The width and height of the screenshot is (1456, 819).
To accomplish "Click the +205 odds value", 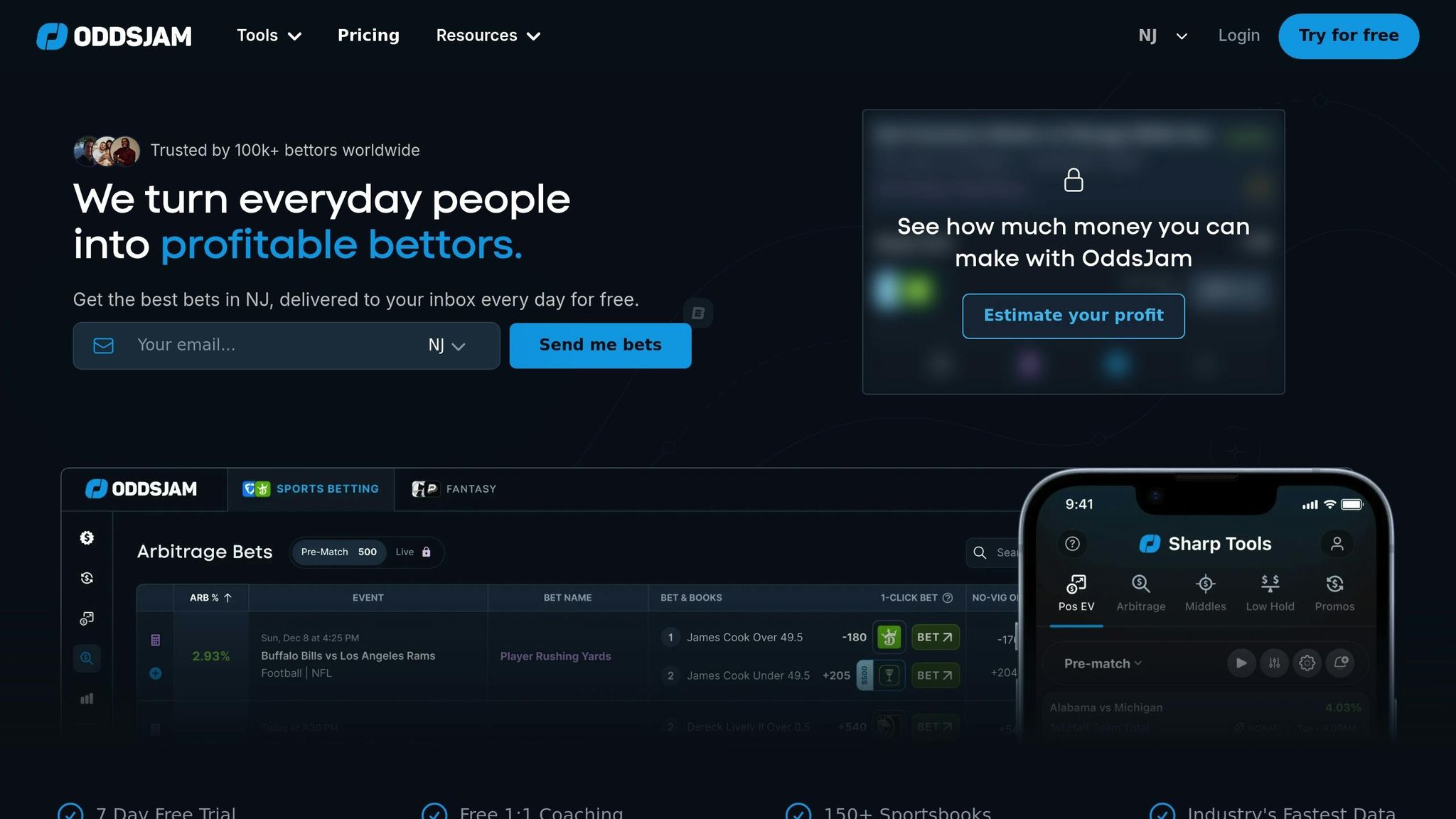I will (x=836, y=675).
